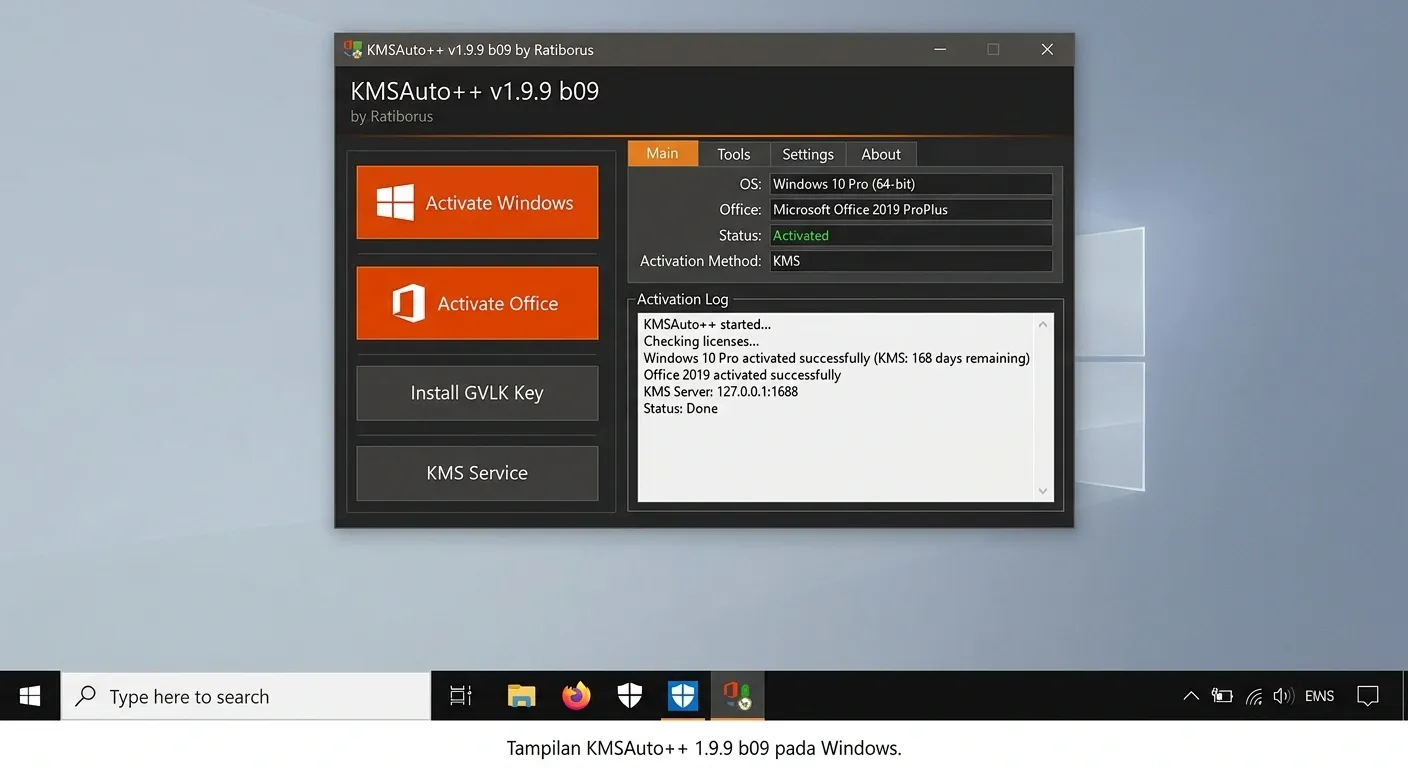Click Install GVLK Key

coord(477,393)
